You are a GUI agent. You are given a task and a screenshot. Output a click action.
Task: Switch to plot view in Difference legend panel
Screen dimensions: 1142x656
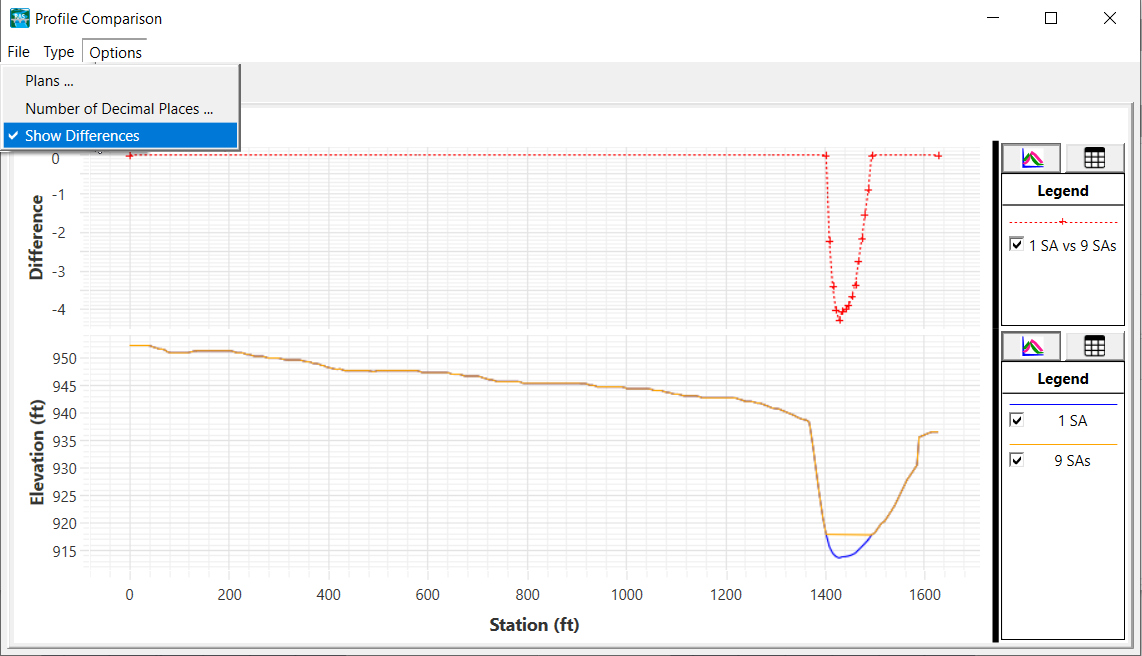point(1031,158)
